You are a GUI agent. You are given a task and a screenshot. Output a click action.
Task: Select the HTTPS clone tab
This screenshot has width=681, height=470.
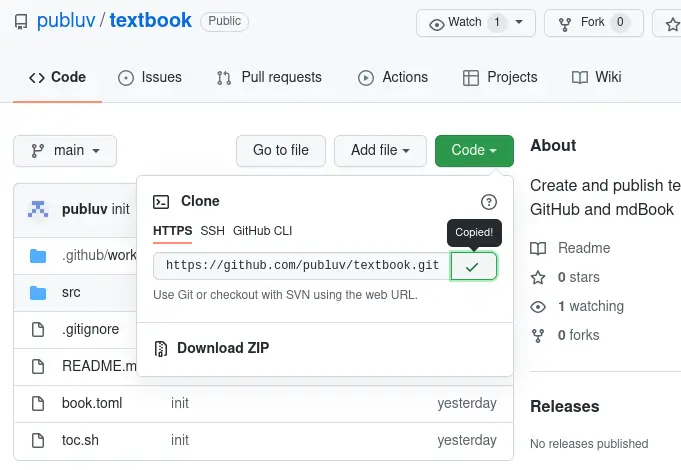click(172, 231)
